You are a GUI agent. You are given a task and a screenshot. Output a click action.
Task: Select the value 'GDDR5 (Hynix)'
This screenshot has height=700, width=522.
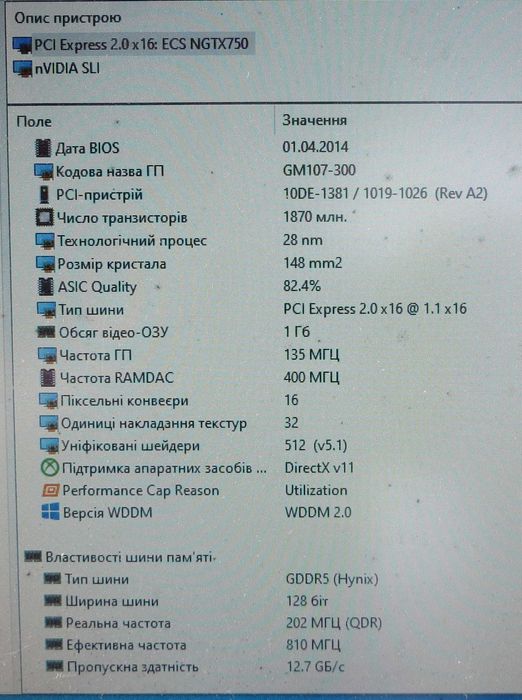[332, 579]
